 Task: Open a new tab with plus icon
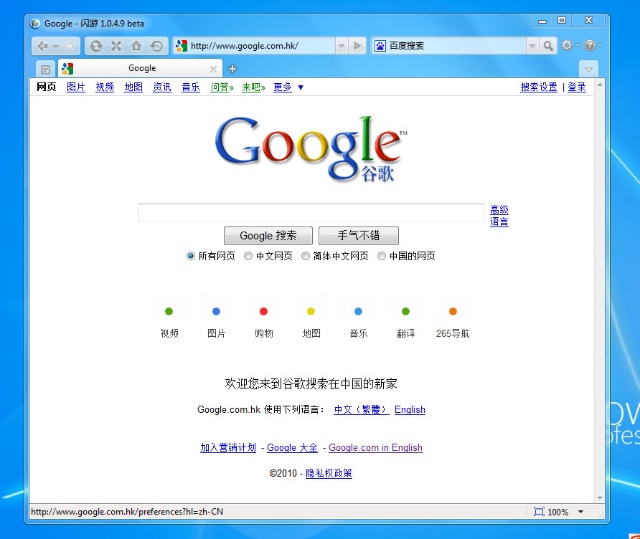tap(232, 69)
